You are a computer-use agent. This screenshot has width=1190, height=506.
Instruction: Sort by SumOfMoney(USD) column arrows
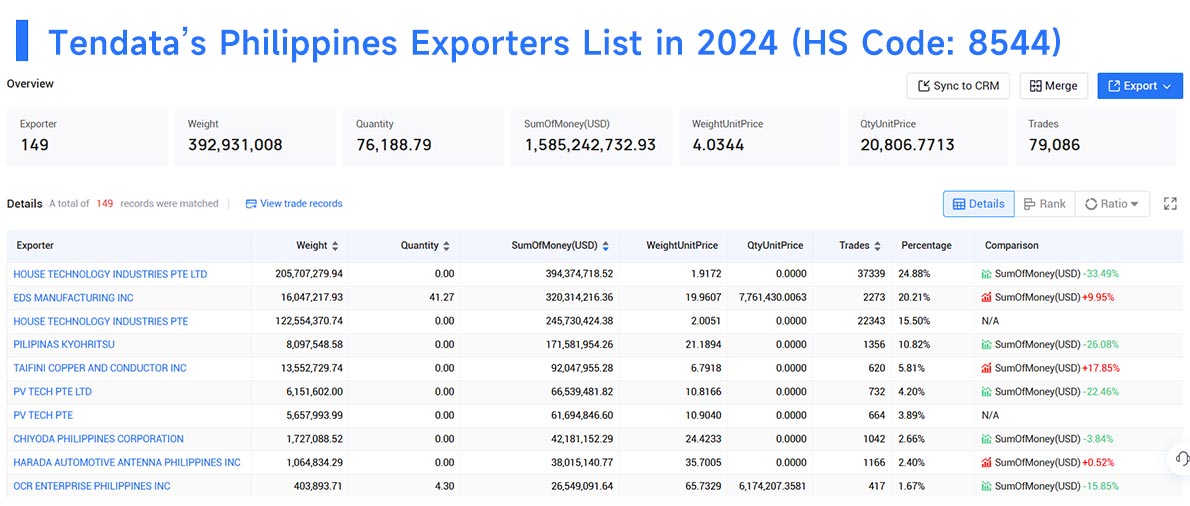click(x=606, y=246)
